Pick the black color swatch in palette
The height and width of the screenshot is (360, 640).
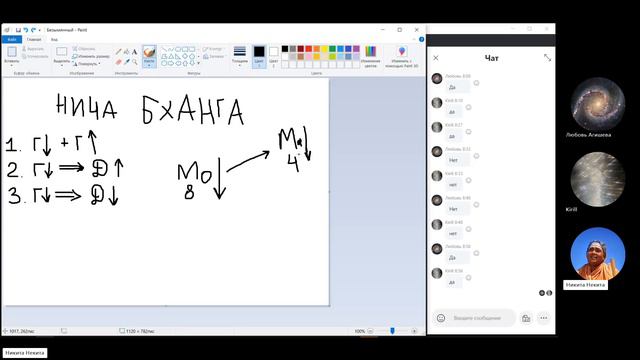point(285,49)
